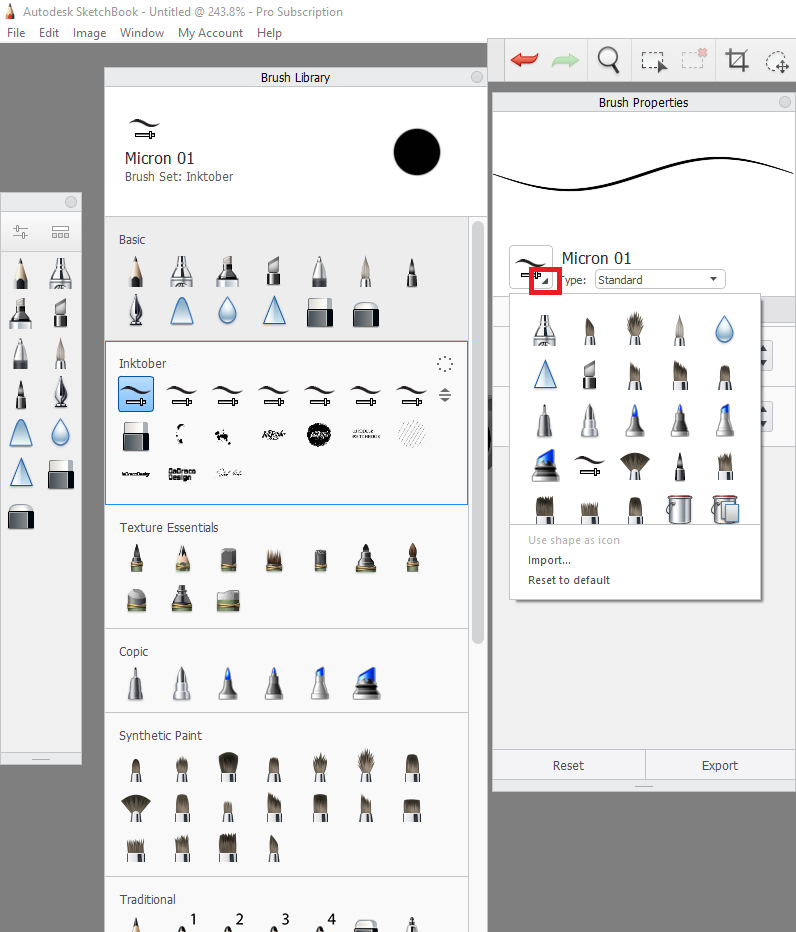Pick the blue water drop icon in icon picker
This screenshot has width=796, height=932.
[724, 329]
